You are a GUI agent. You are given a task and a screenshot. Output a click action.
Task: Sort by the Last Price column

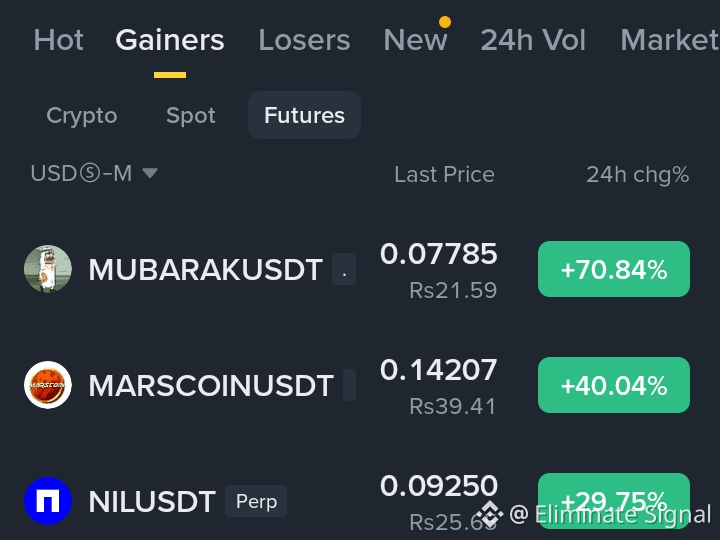(x=444, y=174)
